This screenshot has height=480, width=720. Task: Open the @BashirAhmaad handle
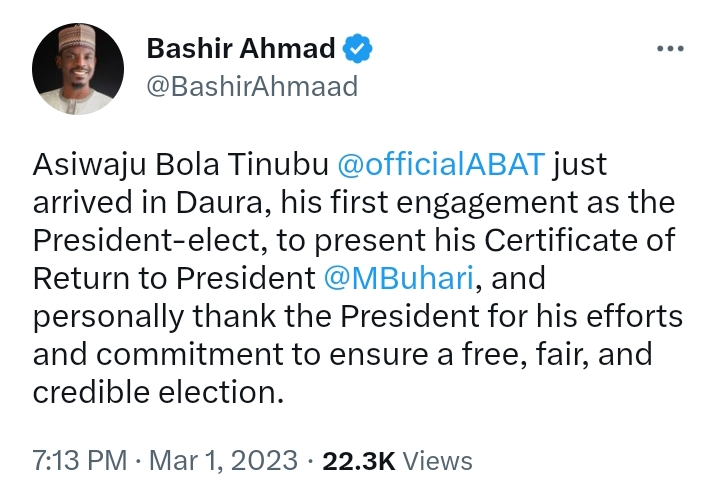(x=251, y=87)
